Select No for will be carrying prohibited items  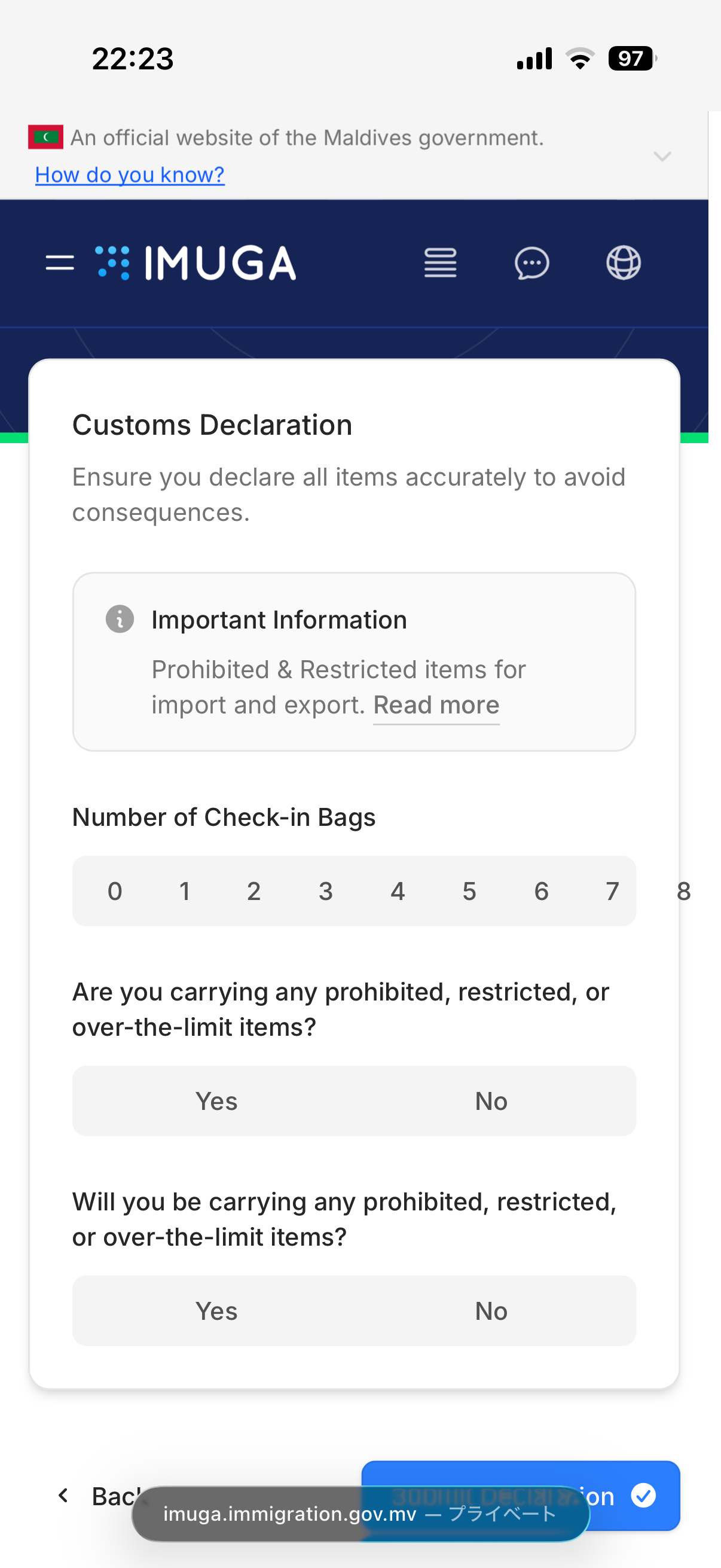click(x=491, y=1311)
